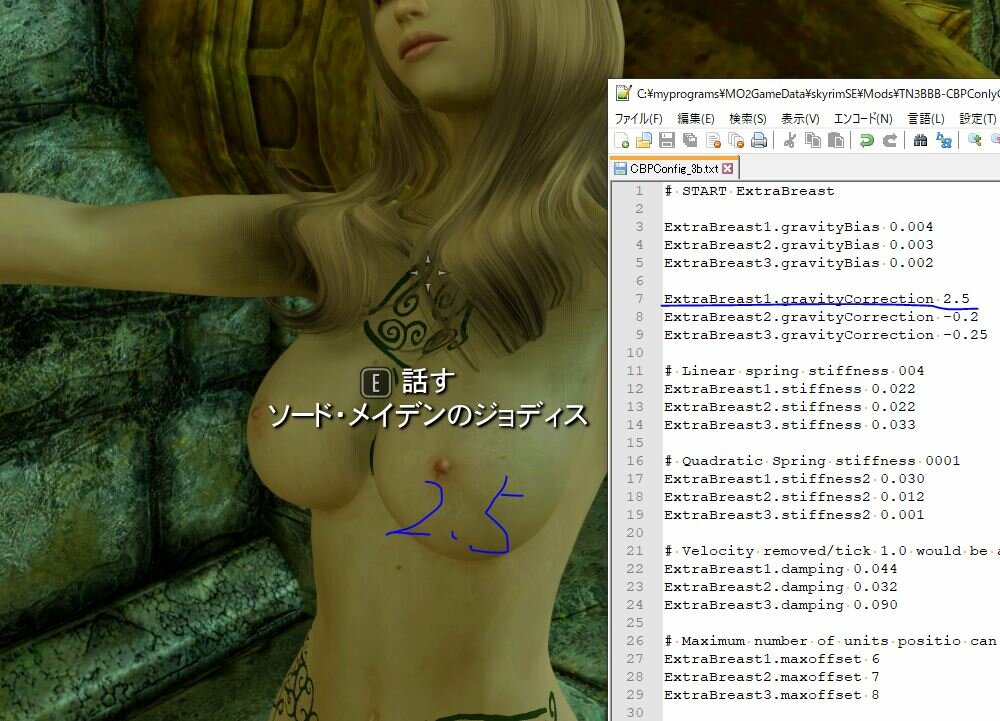Viewport: 1000px width, 721px height.
Task: Click the ExtraBreast3.stiffness2 0.001 line
Action: click(x=793, y=514)
